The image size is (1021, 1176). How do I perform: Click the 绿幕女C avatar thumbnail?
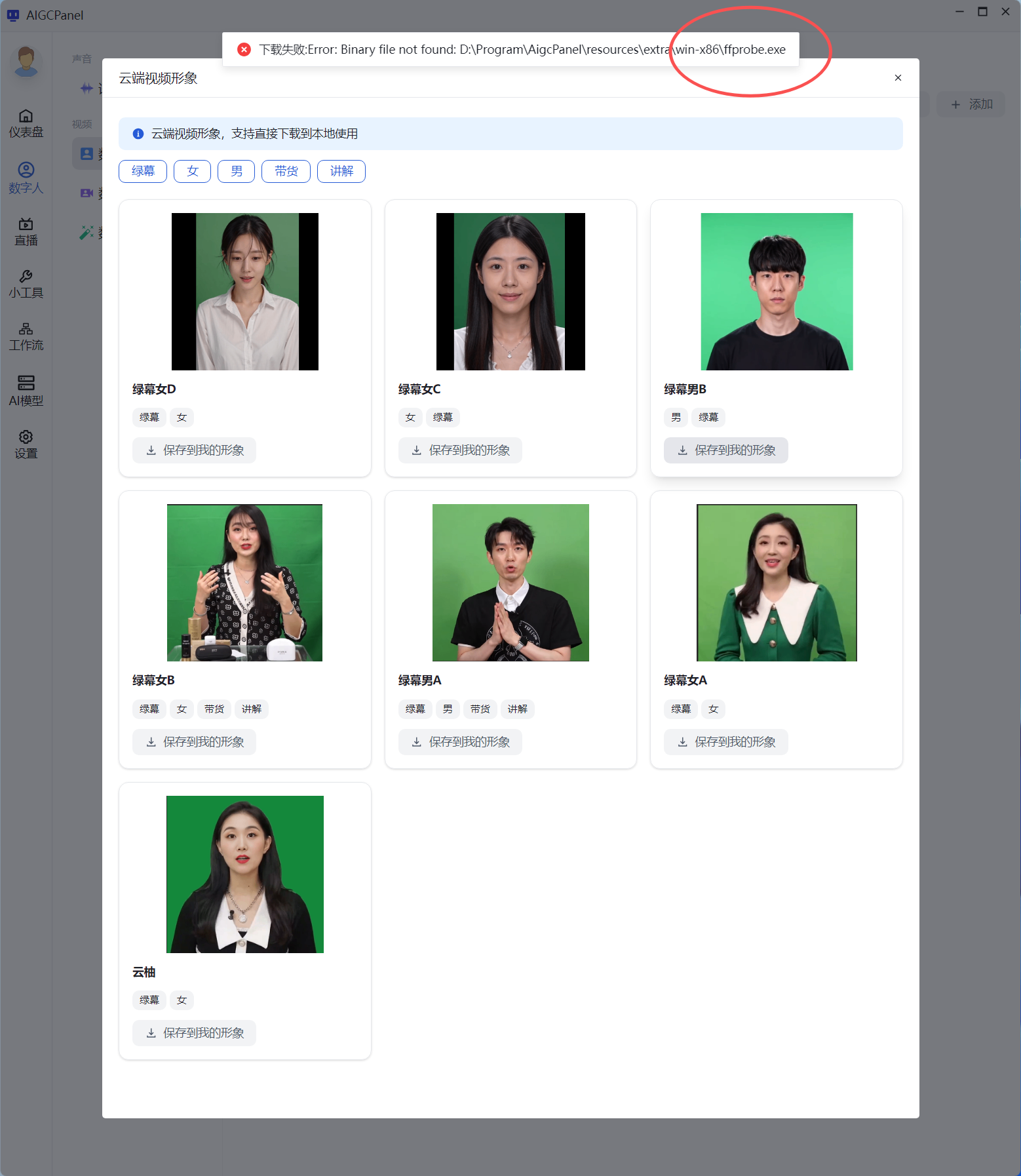[x=510, y=292]
